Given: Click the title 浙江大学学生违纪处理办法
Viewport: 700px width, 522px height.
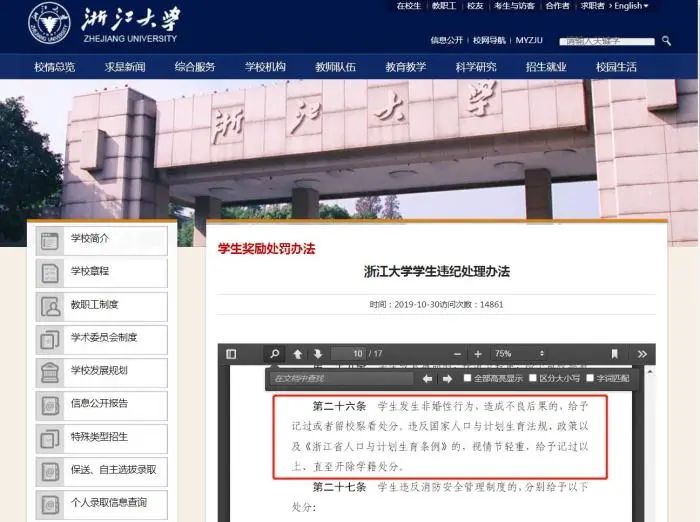Looking at the screenshot, I should click(x=437, y=271).
